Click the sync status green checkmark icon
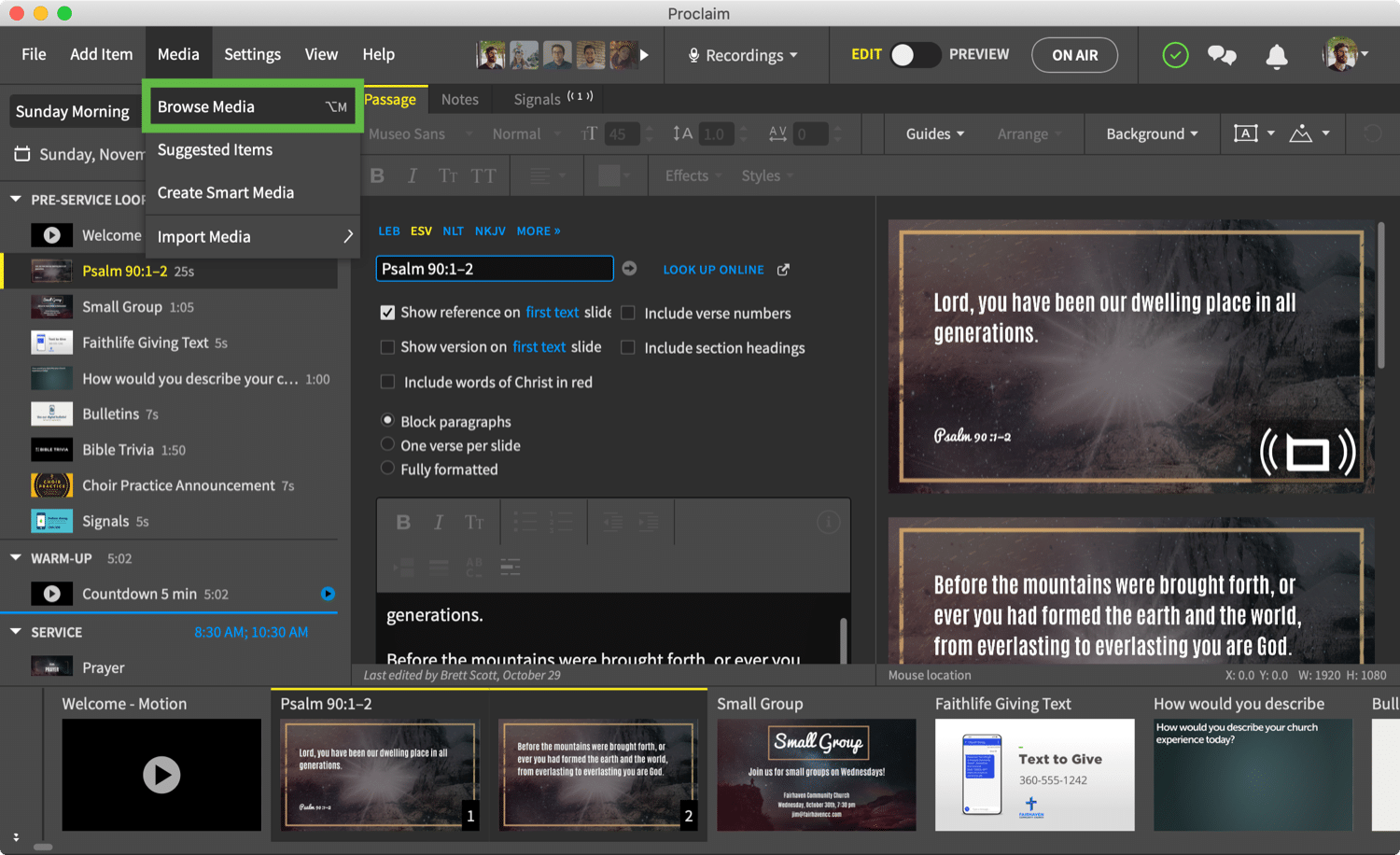 coord(1175,55)
